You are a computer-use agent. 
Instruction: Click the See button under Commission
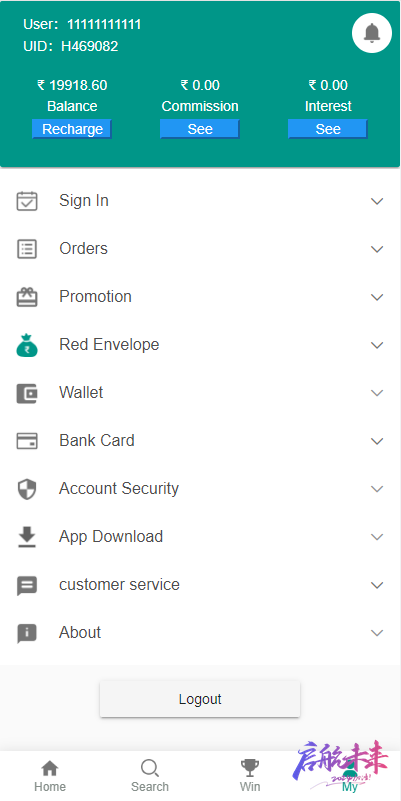point(200,129)
